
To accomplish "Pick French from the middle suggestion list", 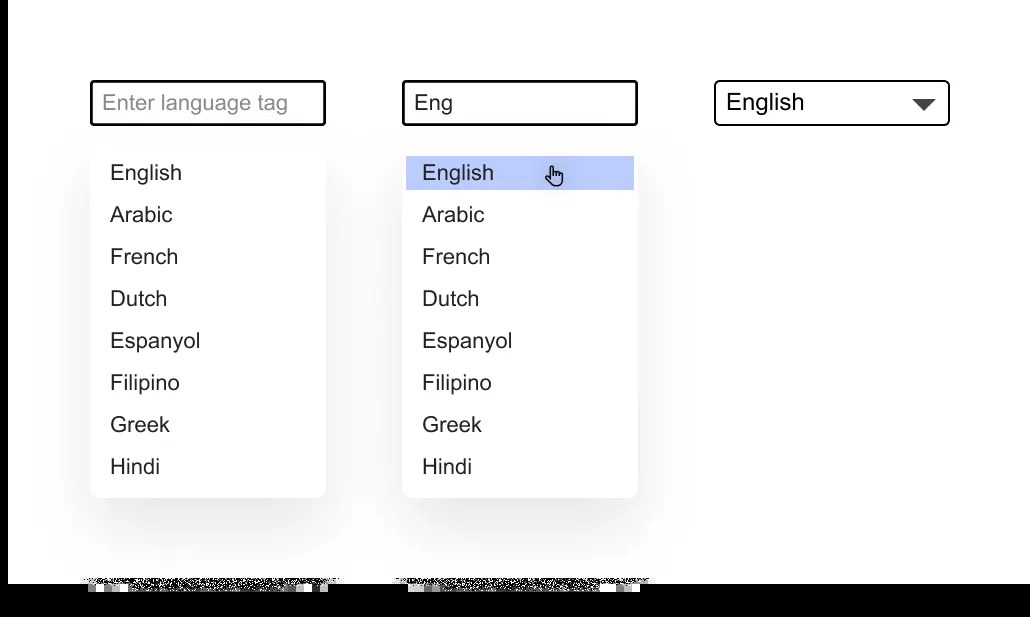I will [520, 257].
